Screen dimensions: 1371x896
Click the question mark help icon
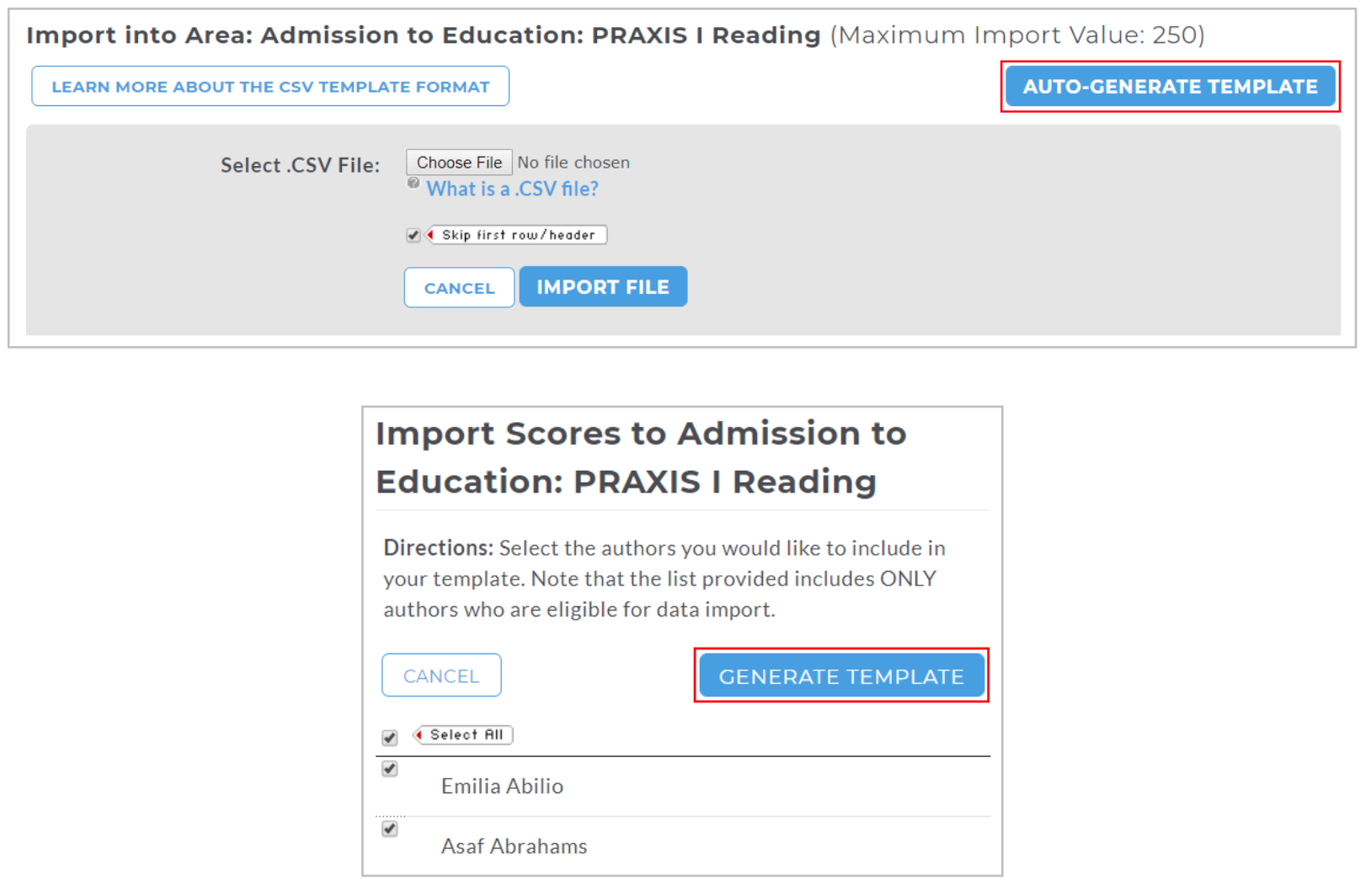pyautogui.click(x=413, y=183)
